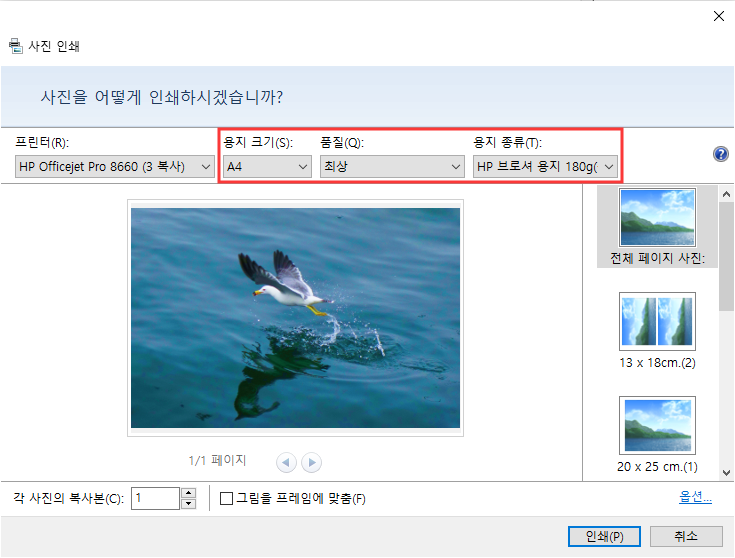The width and height of the screenshot is (735, 558).
Task: Expand 용지 종류 HP 브로셔 용지 dropdown
Action: pos(545,167)
